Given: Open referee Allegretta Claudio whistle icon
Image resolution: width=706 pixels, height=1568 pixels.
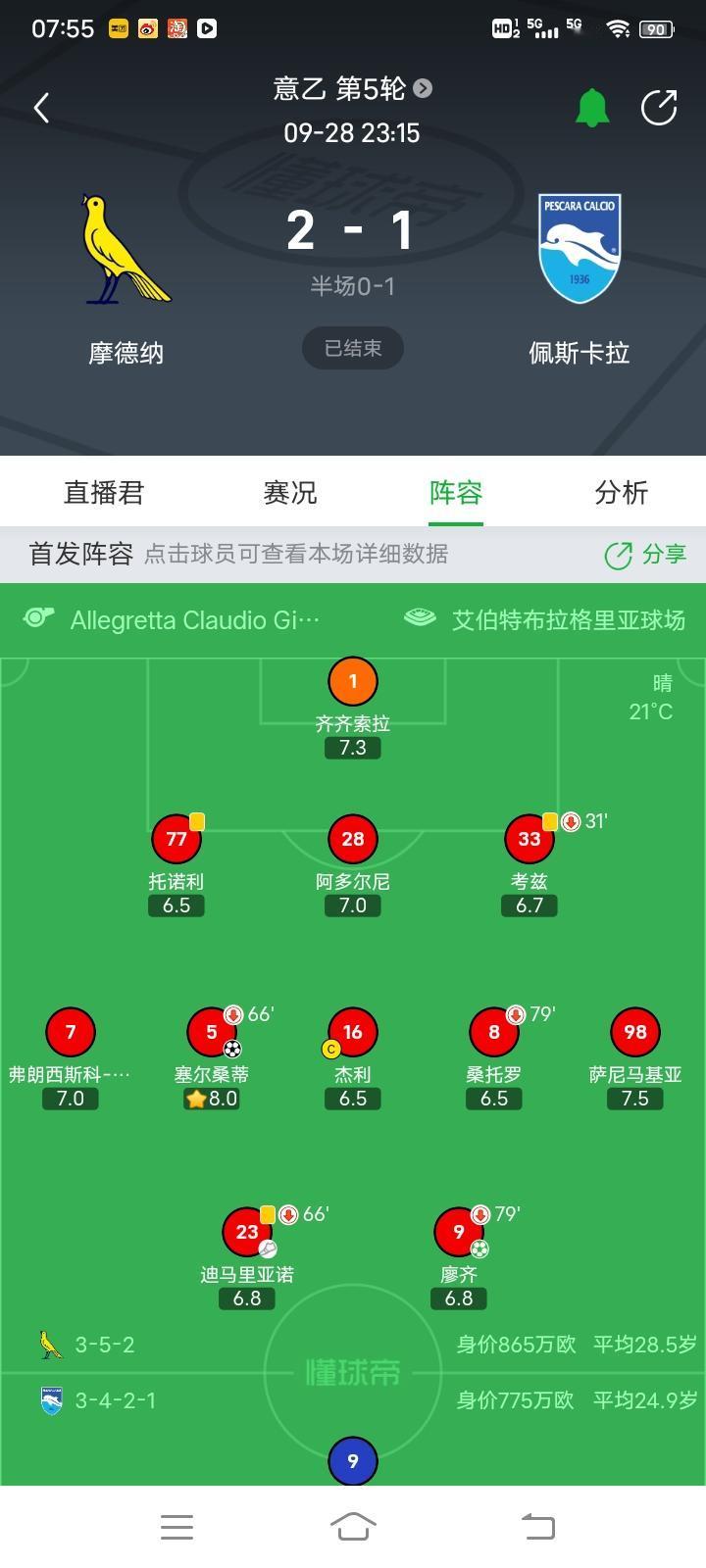Looking at the screenshot, I should [x=38, y=618].
